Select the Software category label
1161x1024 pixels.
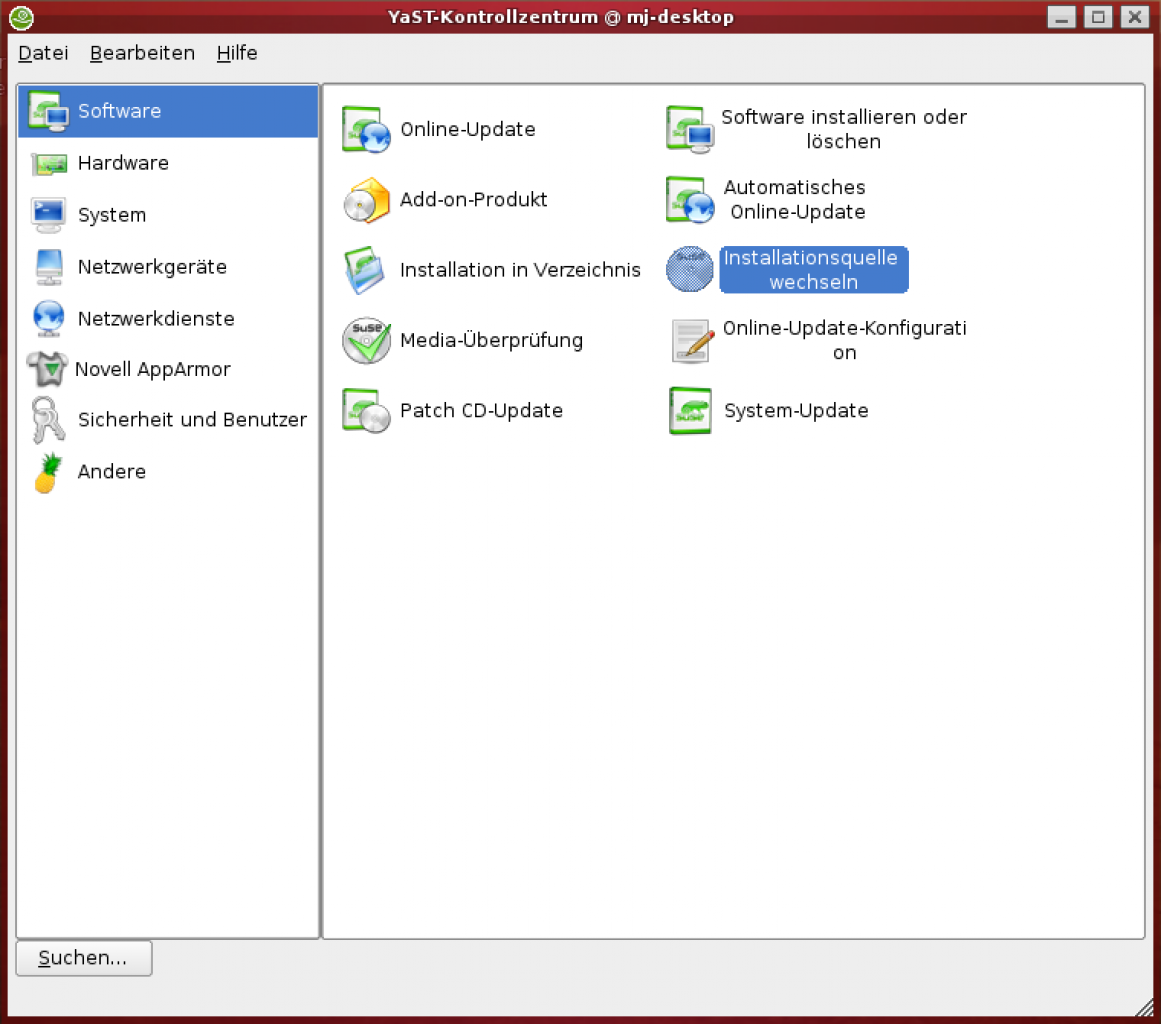(119, 111)
